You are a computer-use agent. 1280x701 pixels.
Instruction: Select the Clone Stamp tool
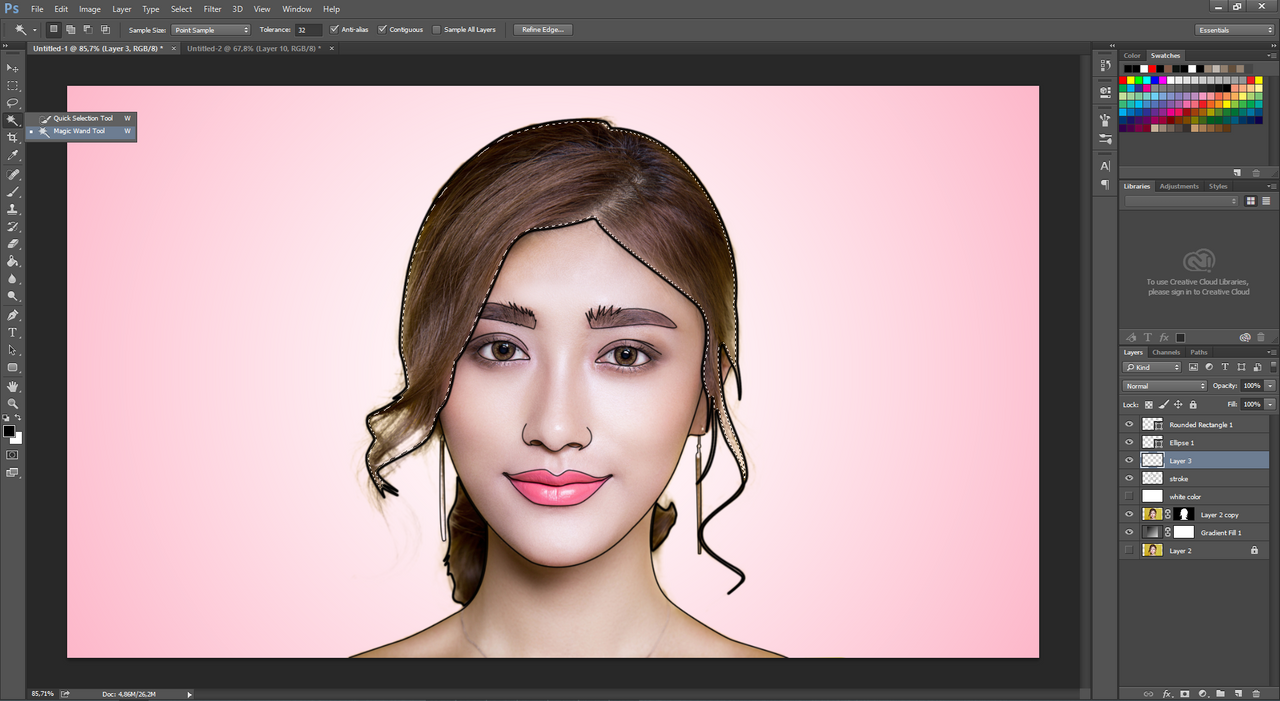coord(13,209)
